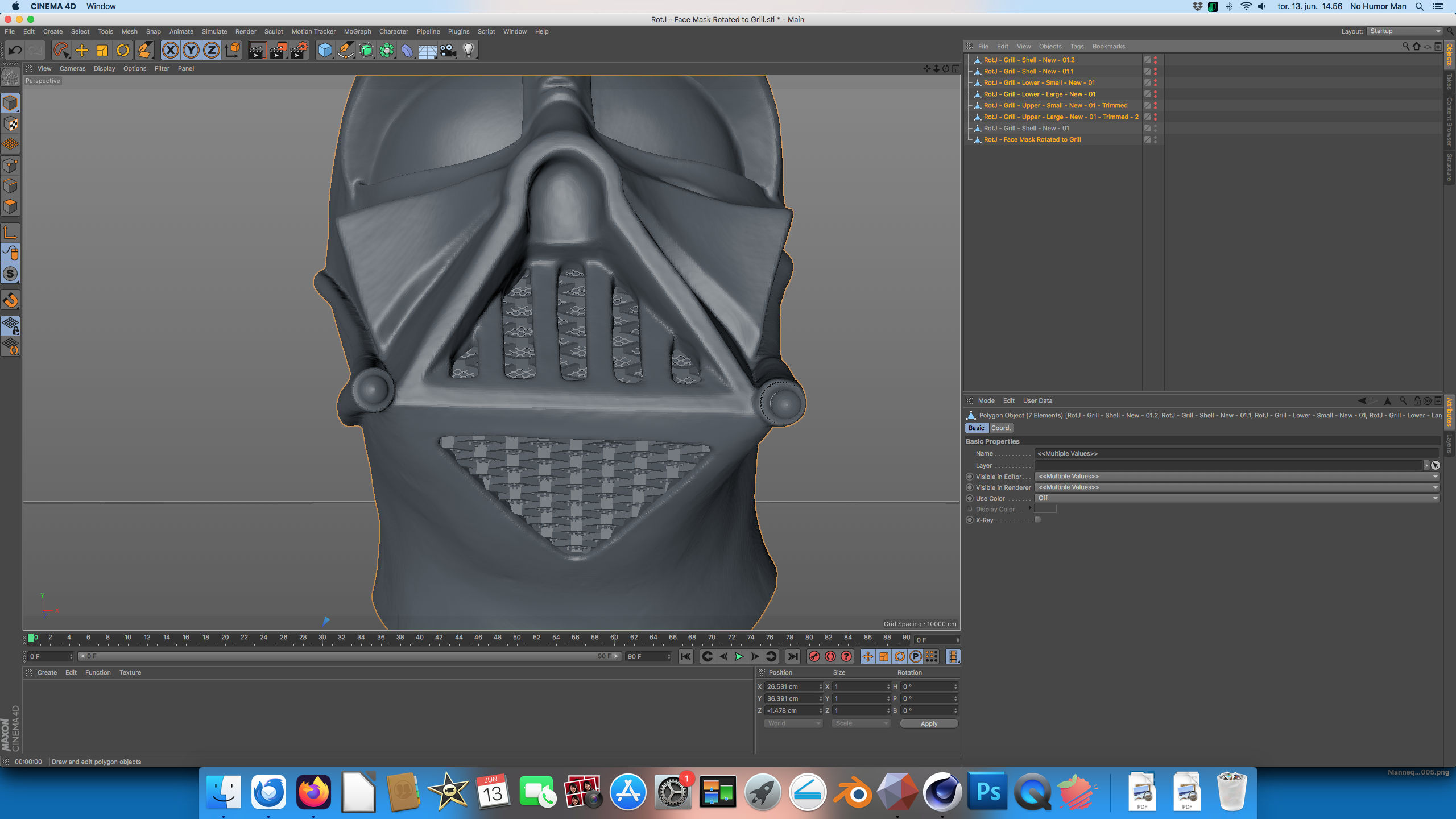Click the timeline preview range slider
The width and height of the screenshot is (1456, 819).
350,656
